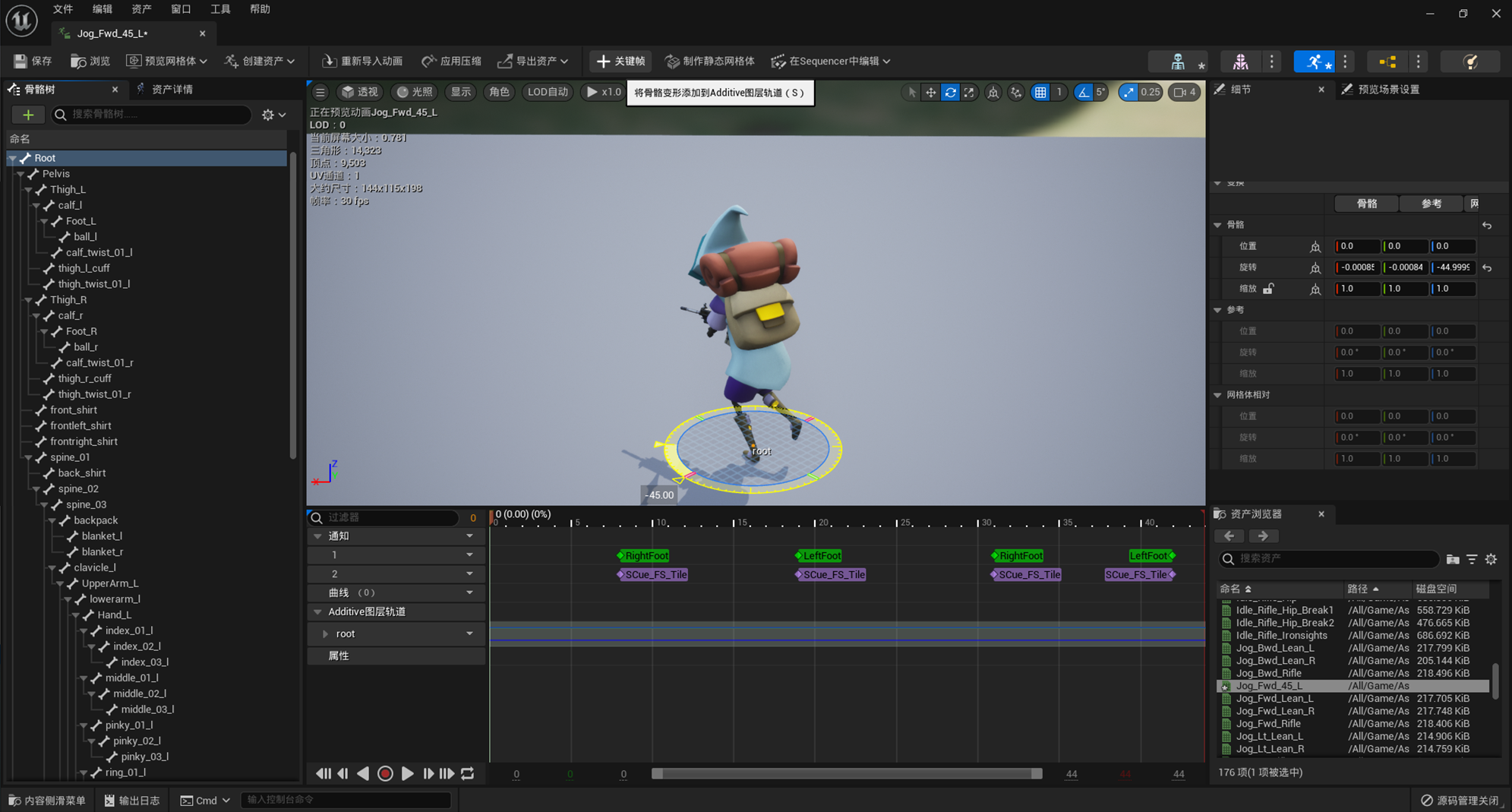This screenshot has height=812, width=1512.
Task: Toggle scale snapping
Action: [x=1128, y=92]
